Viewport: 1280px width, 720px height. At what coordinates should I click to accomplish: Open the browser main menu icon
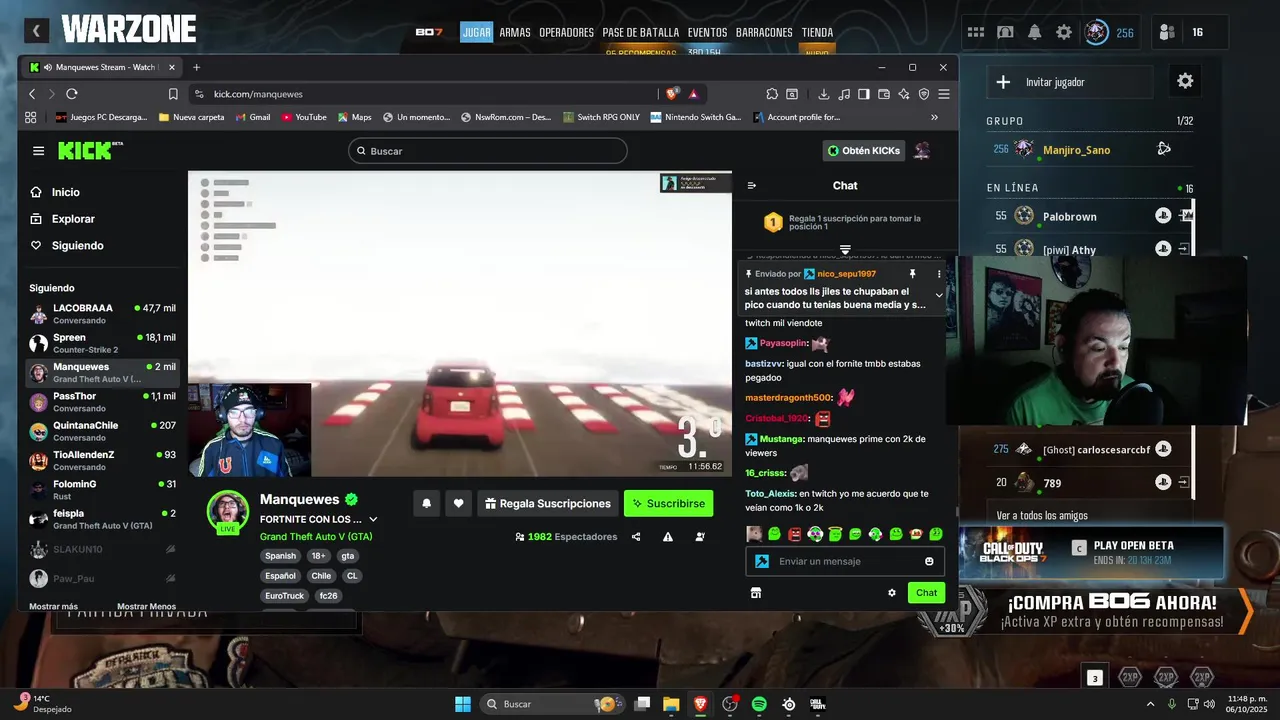pyautogui.click(x=944, y=94)
